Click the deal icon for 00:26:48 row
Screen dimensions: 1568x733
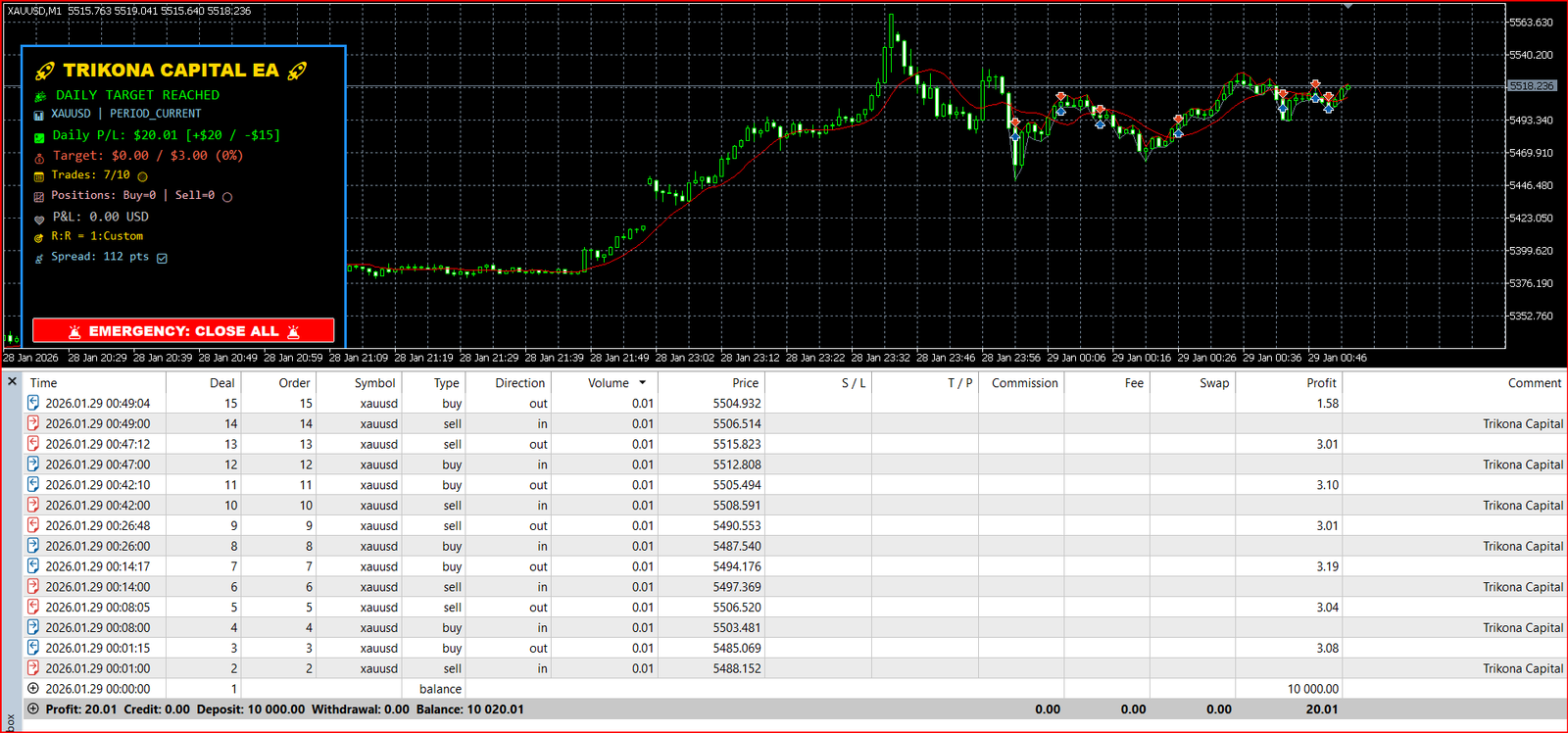coord(33,525)
